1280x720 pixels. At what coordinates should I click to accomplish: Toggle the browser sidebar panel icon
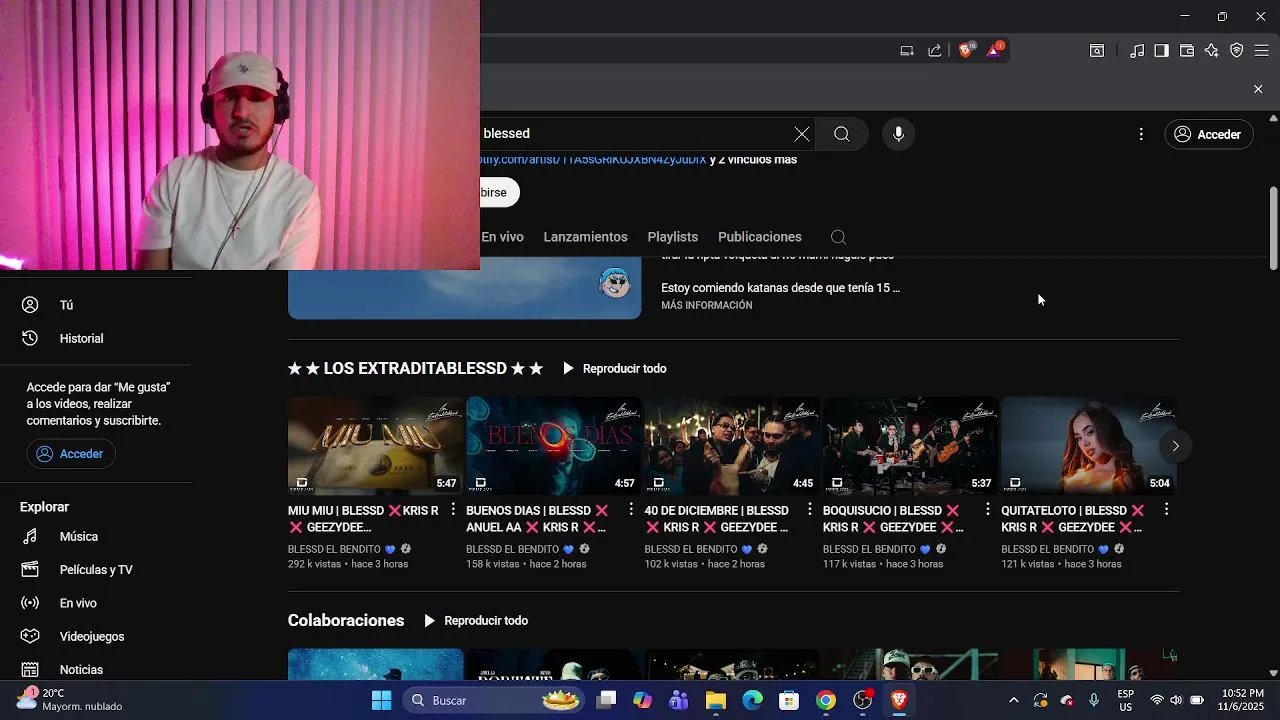point(1161,50)
